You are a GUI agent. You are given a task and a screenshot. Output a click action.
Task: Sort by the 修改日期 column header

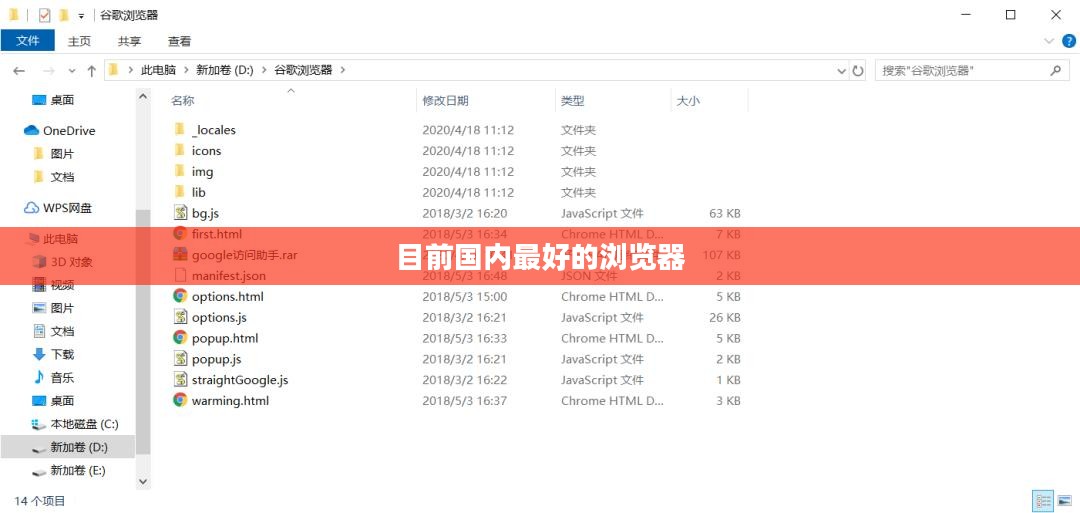(446, 101)
